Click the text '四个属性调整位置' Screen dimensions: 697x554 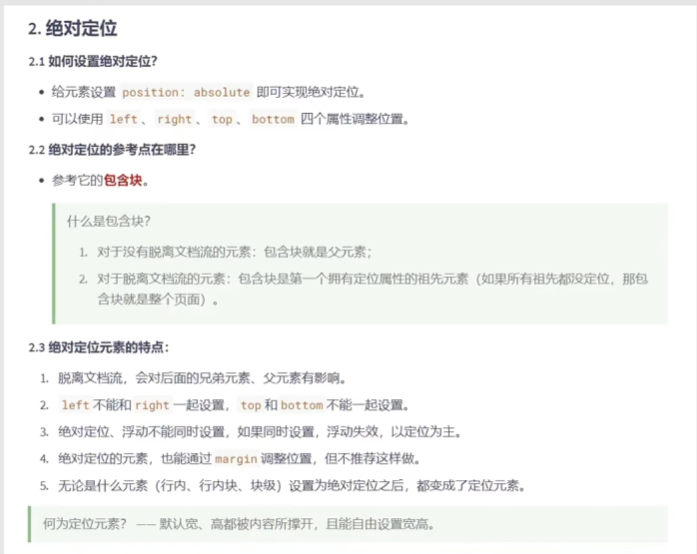pos(352,119)
